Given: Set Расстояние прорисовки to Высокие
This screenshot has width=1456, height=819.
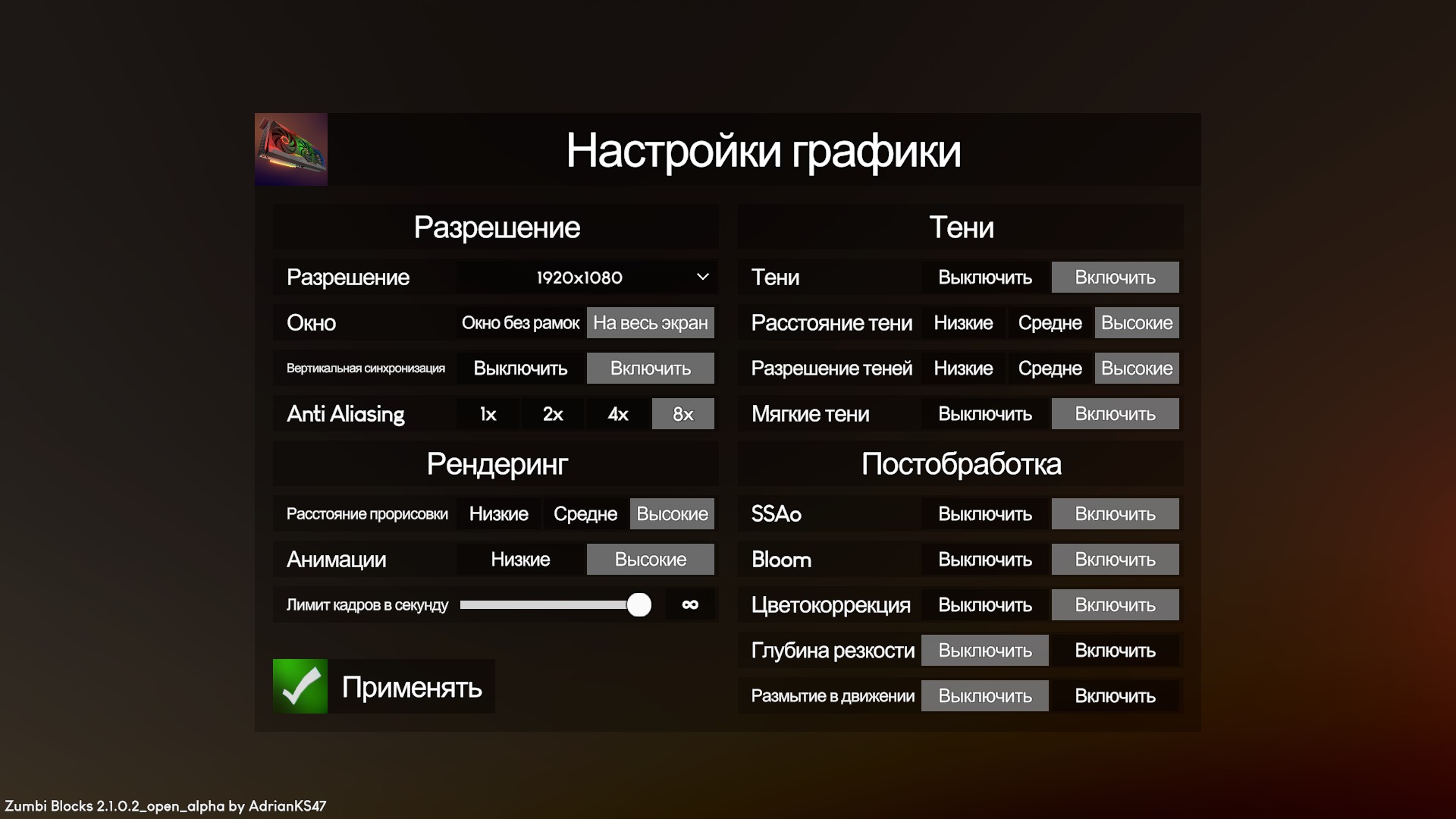Looking at the screenshot, I should (x=672, y=514).
